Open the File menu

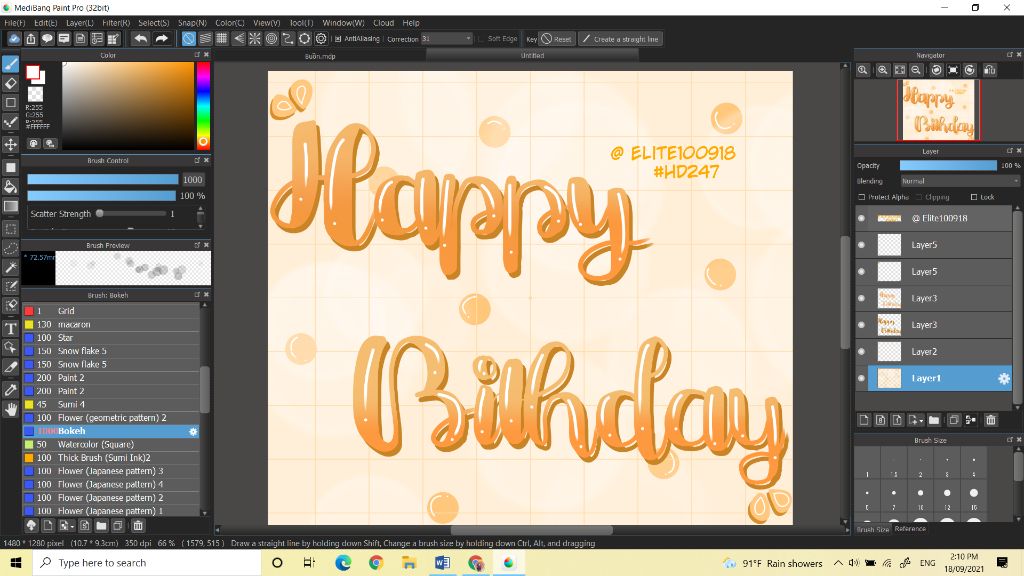click(14, 23)
